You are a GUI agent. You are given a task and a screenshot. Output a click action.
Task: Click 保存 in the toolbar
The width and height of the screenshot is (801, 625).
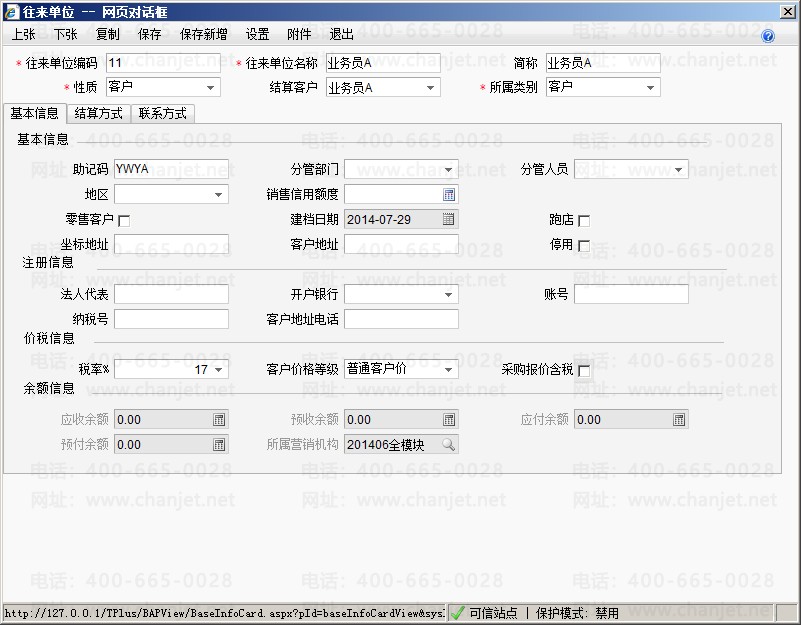click(149, 34)
